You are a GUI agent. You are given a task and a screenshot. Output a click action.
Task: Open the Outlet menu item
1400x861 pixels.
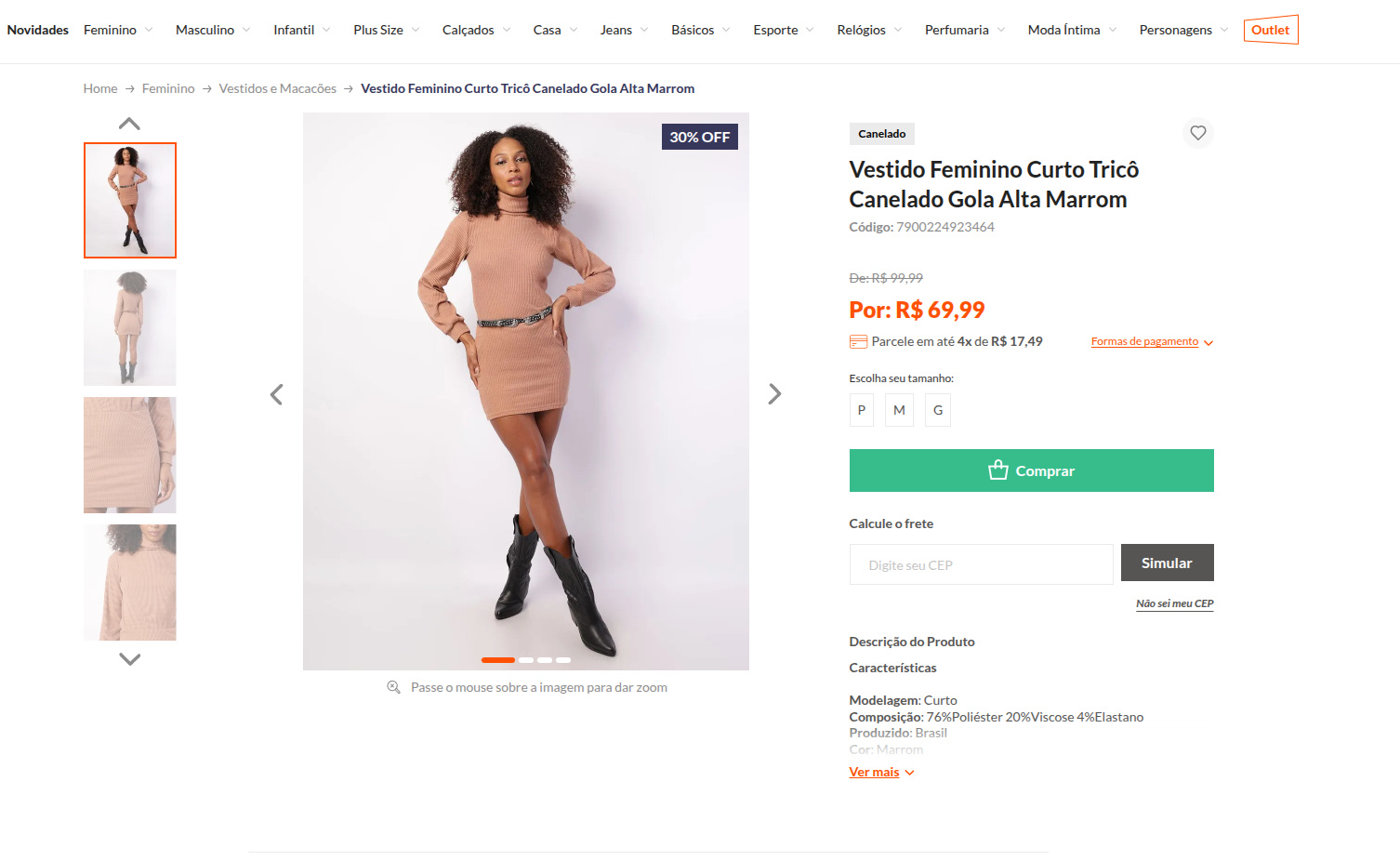tap(1270, 30)
